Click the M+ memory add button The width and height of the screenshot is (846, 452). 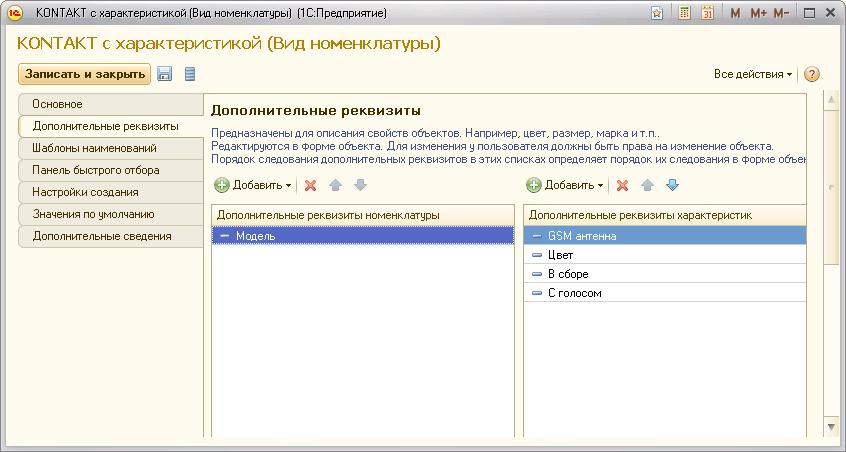(758, 13)
